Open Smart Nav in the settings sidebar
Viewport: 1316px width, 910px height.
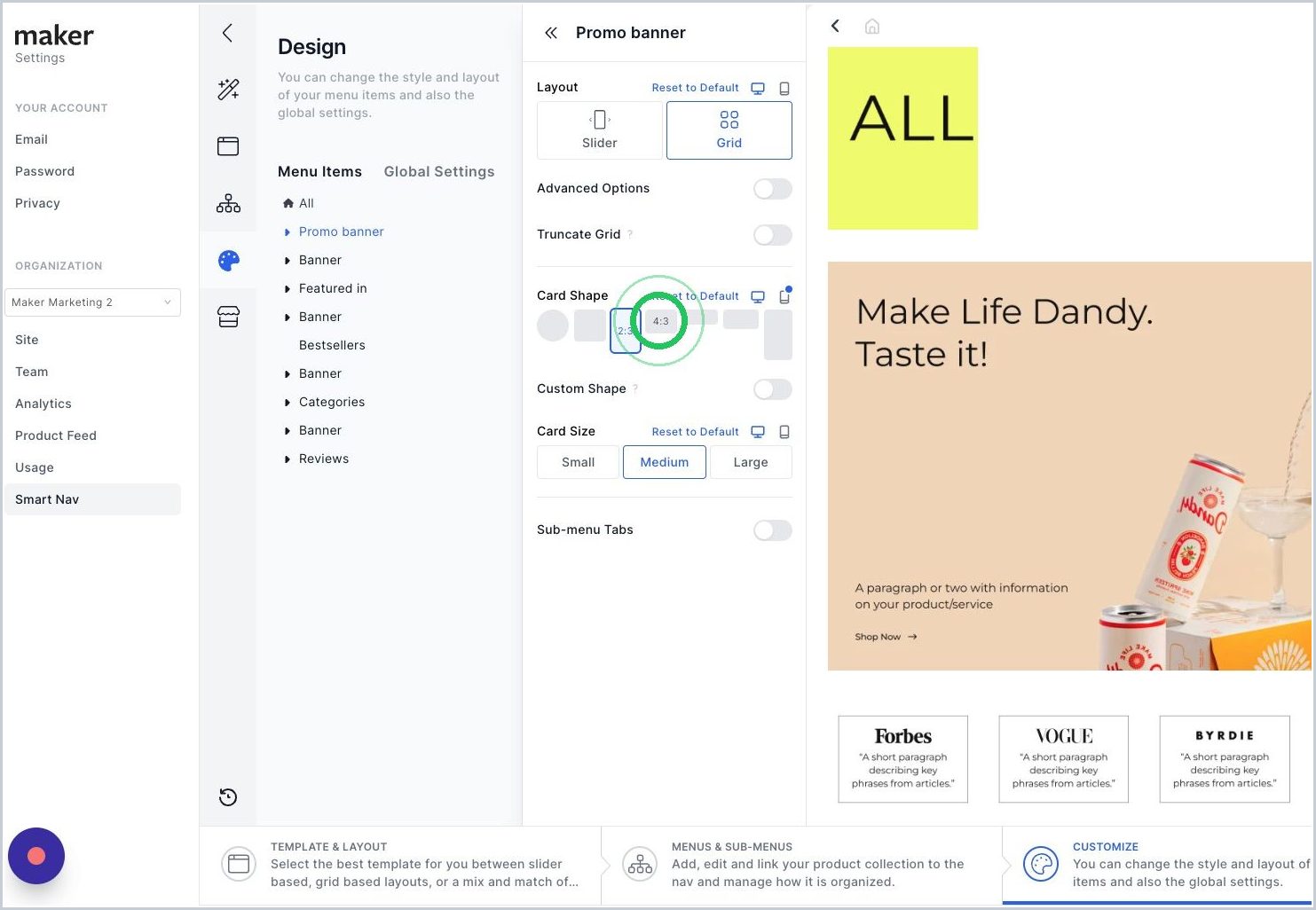pyautogui.click(x=92, y=499)
